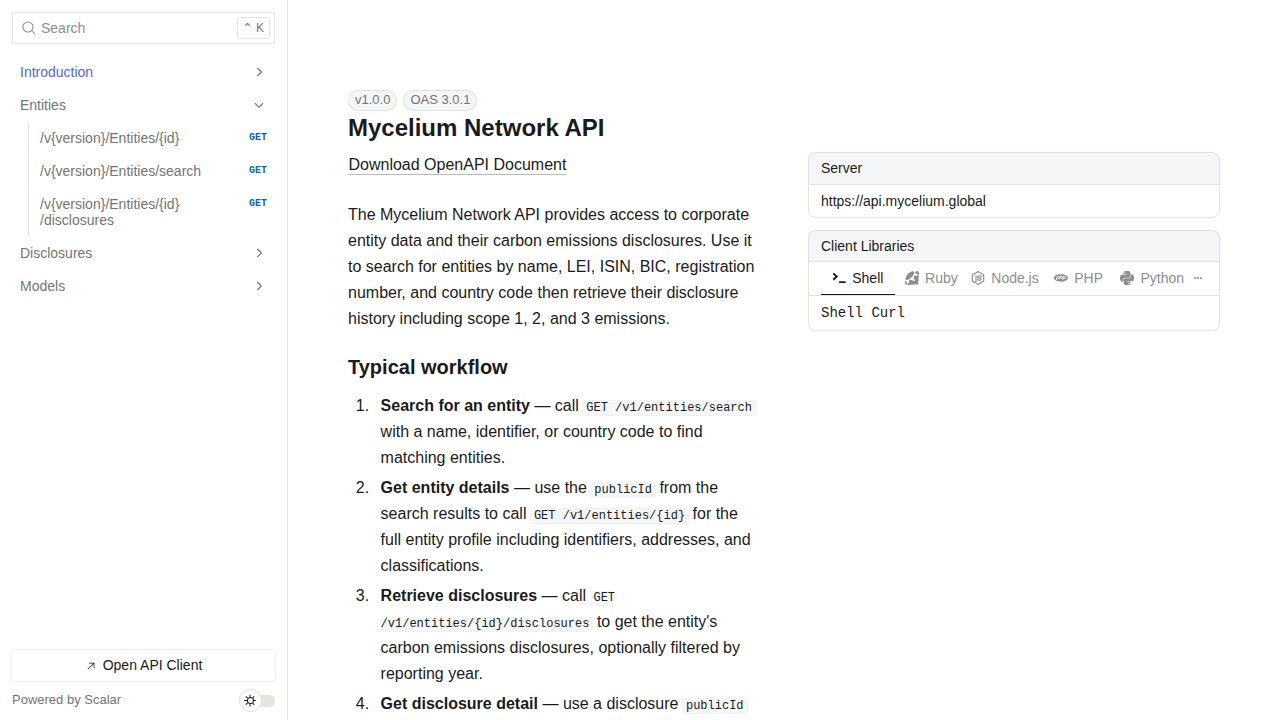The width and height of the screenshot is (1280, 720).
Task: Expand the Disclosures section
Action: click(x=259, y=253)
